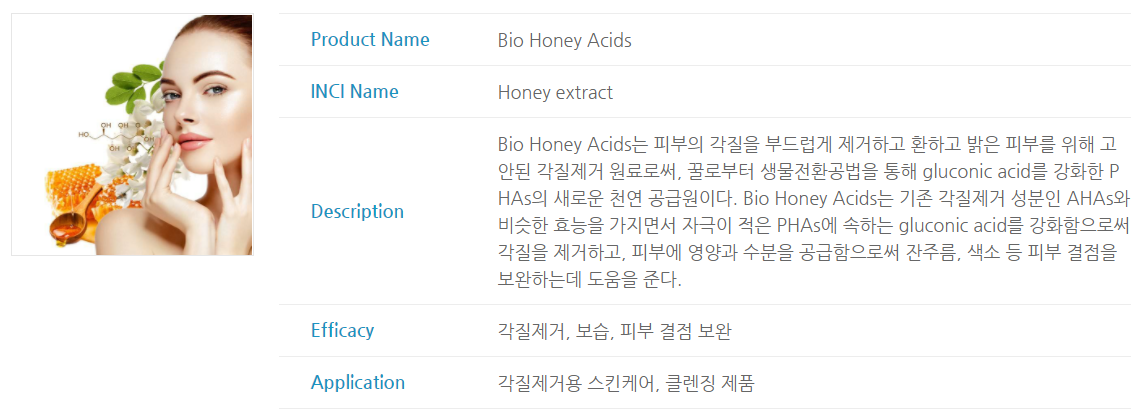The width and height of the screenshot is (1147, 415).
Task: Select the "Description" row label
Action: click(x=357, y=211)
